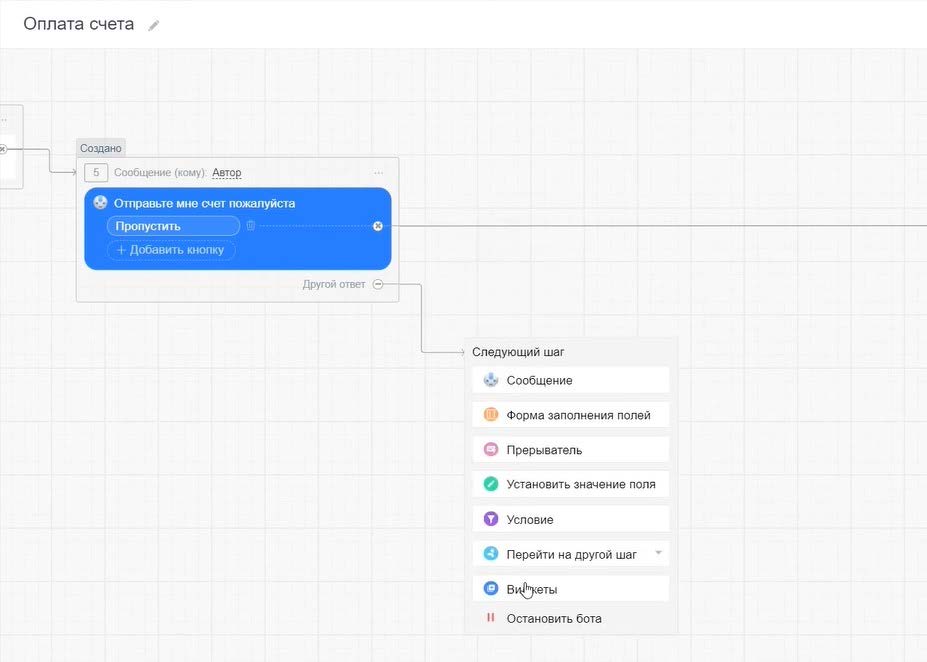Select Прерыватель from next step menu
The image size is (927, 662).
[544, 450]
